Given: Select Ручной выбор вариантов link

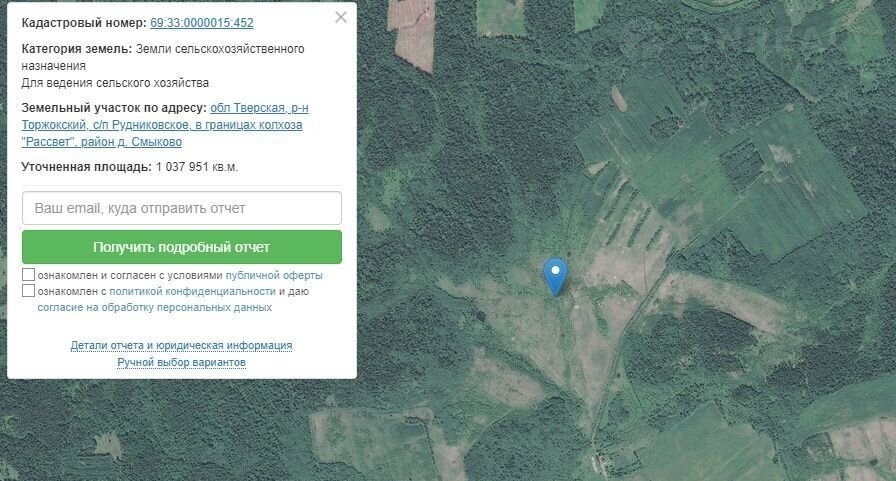Looking at the screenshot, I should pos(181,363).
